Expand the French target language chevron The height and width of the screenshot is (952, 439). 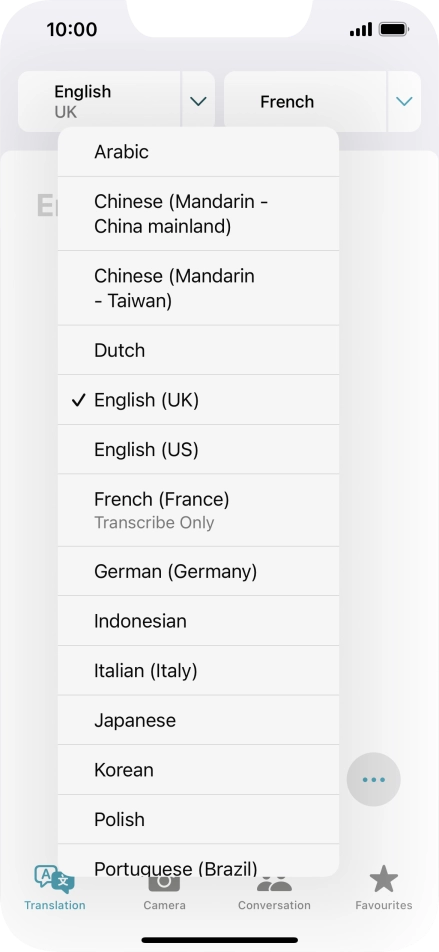point(404,101)
